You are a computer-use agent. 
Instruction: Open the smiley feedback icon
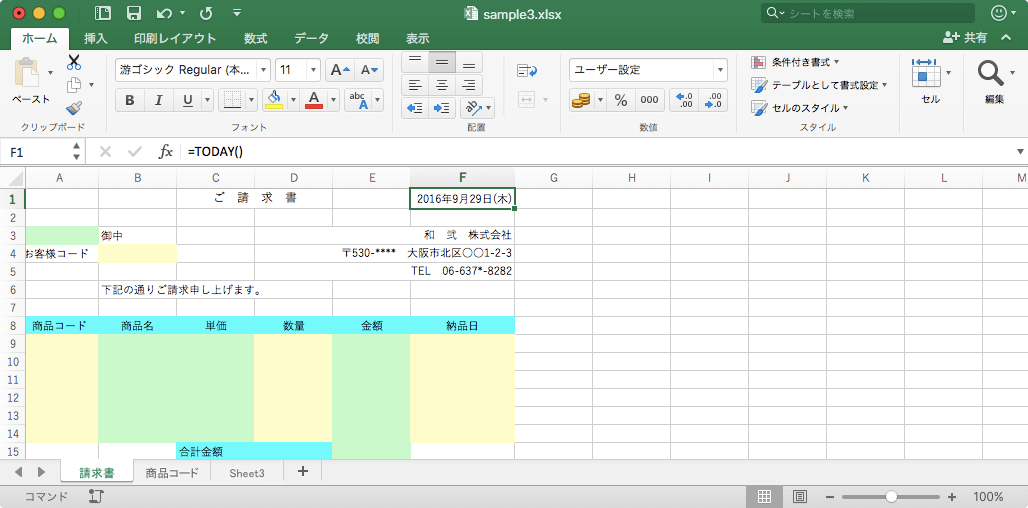pyautogui.click(x=999, y=13)
